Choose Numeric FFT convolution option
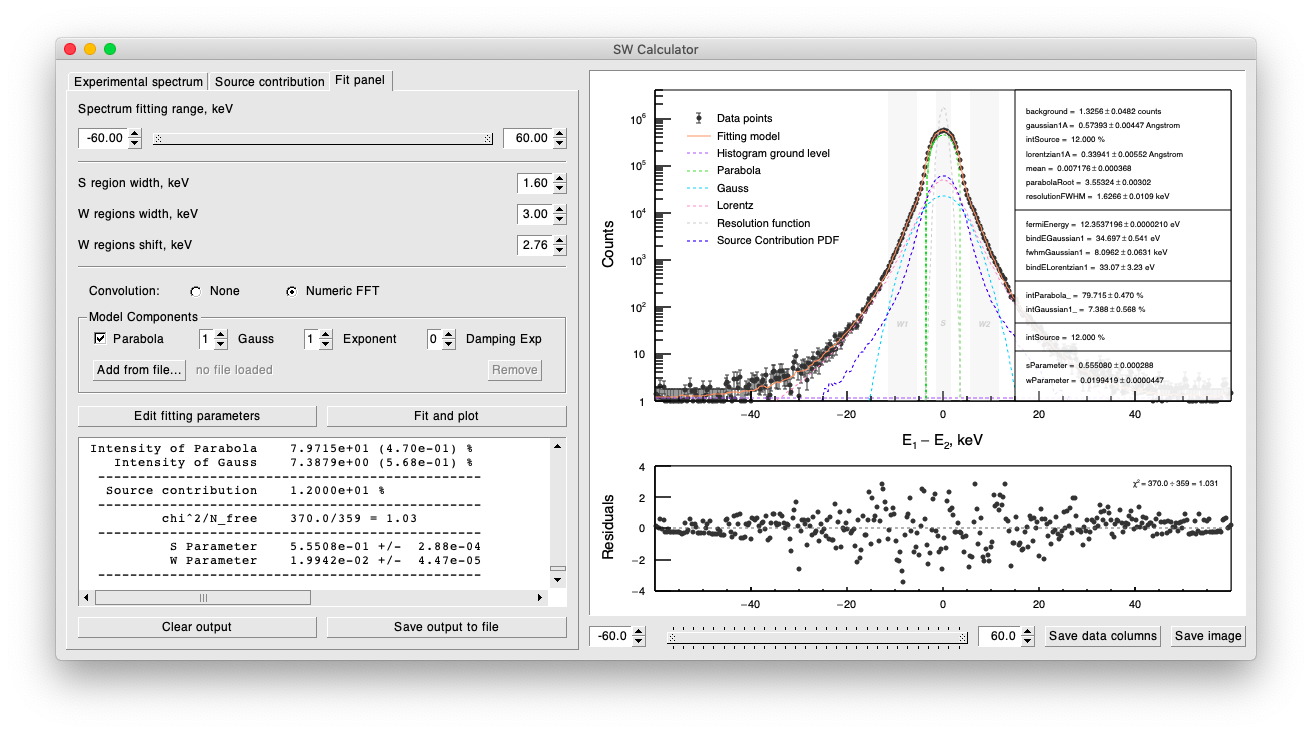 point(291,291)
